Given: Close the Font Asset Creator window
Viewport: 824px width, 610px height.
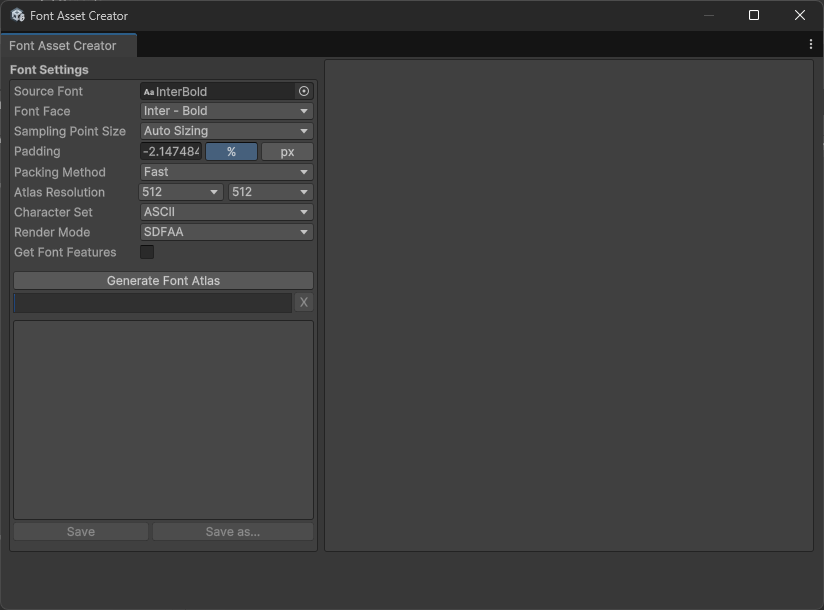Looking at the screenshot, I should pyautogui.click(x=800, y=15).
